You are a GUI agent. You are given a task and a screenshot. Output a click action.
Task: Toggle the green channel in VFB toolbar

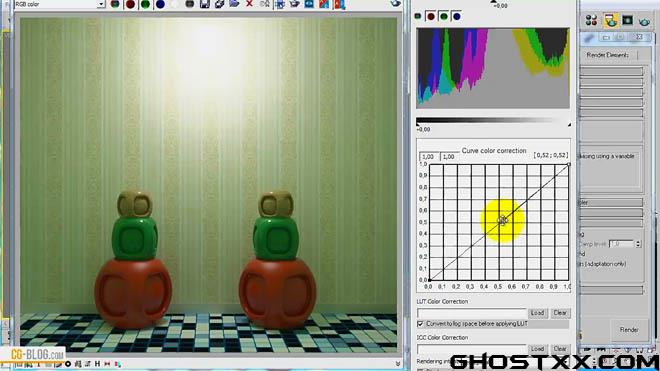(145, 4)
